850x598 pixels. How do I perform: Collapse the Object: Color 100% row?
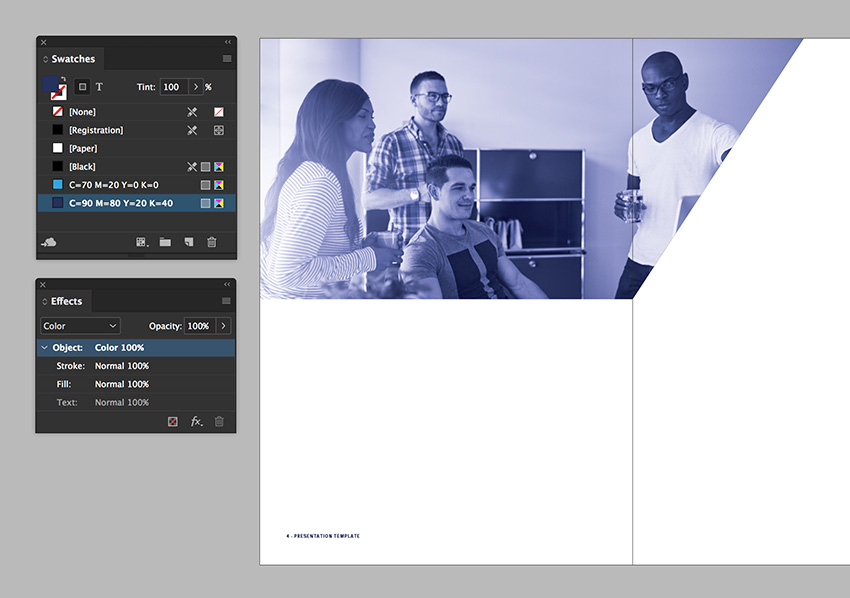(x=43, y=347)
